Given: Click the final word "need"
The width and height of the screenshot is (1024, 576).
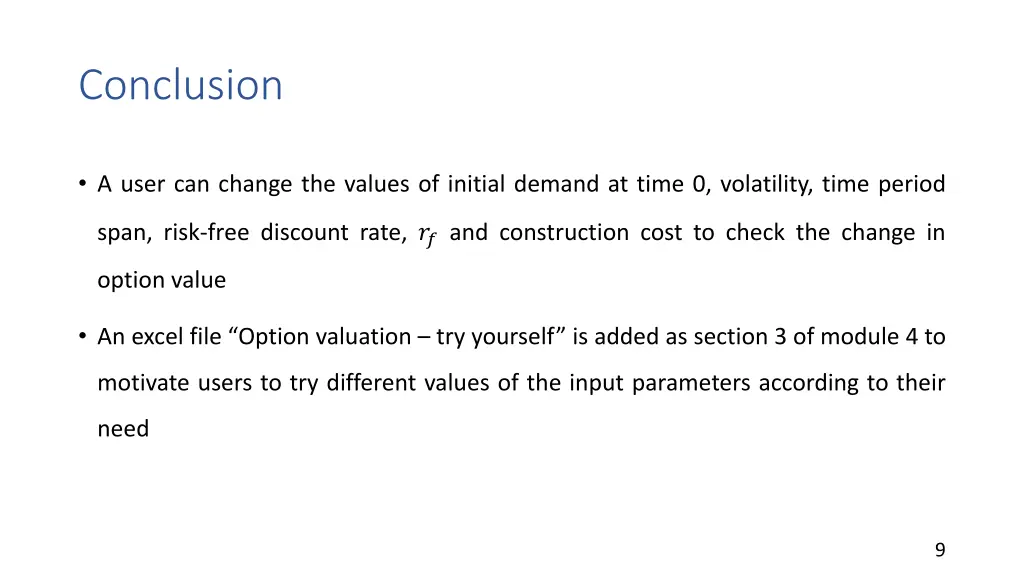Looking at the screenshot, I should (123, 429).
